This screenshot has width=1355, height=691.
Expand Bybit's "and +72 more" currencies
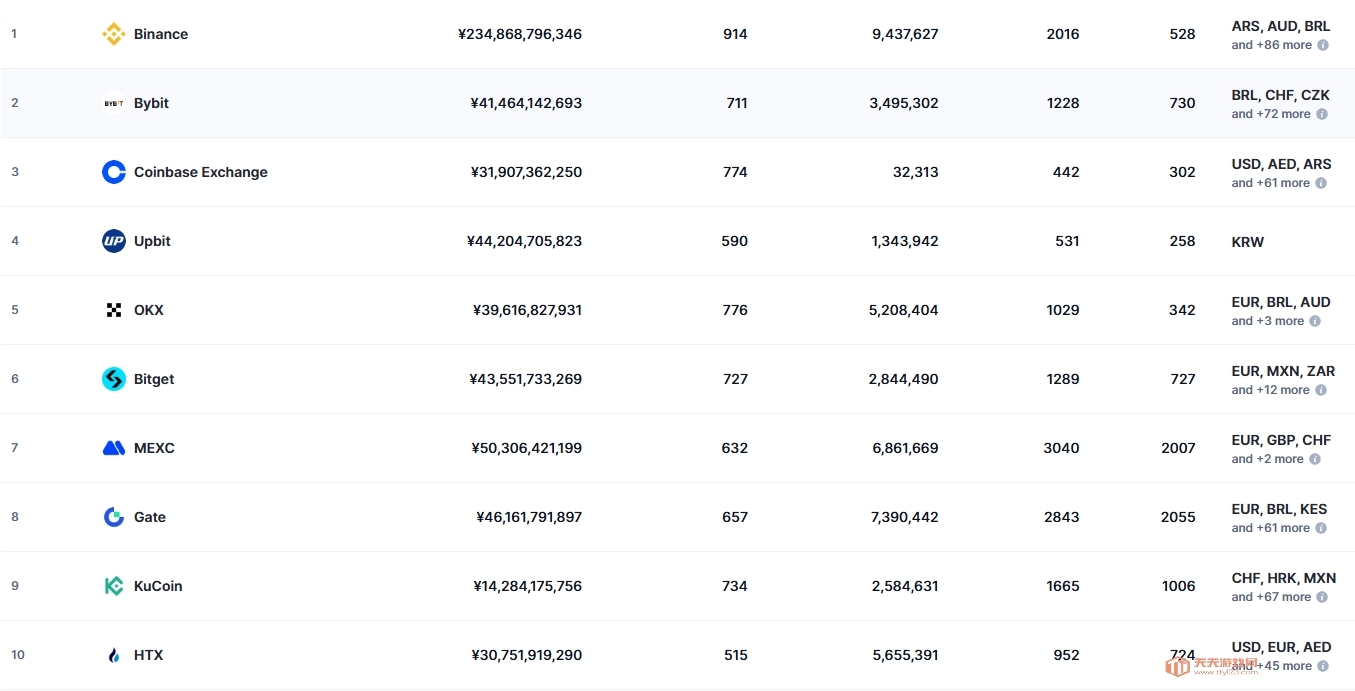pos(1270,114)
